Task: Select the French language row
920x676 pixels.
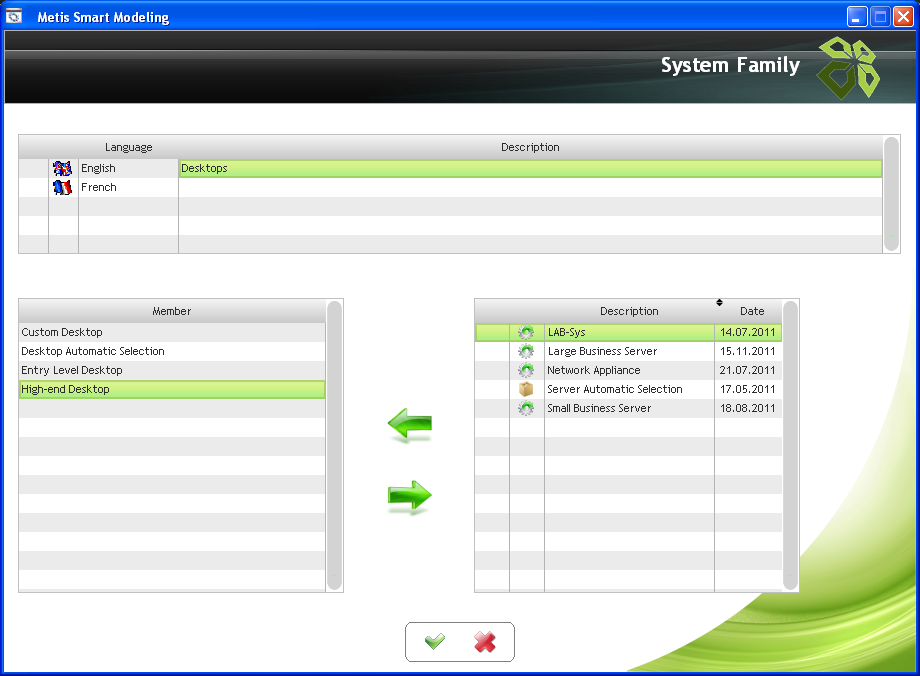Action: 450,187
